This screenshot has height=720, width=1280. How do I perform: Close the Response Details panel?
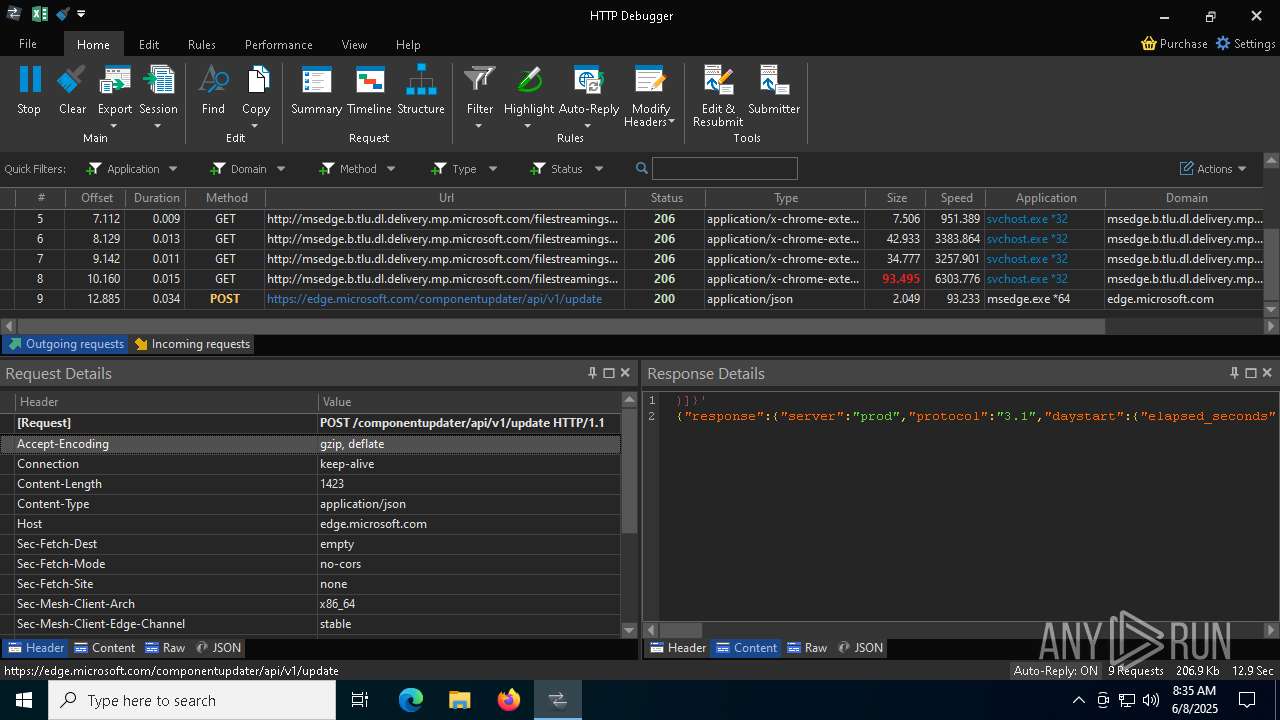click(1267, 373)
